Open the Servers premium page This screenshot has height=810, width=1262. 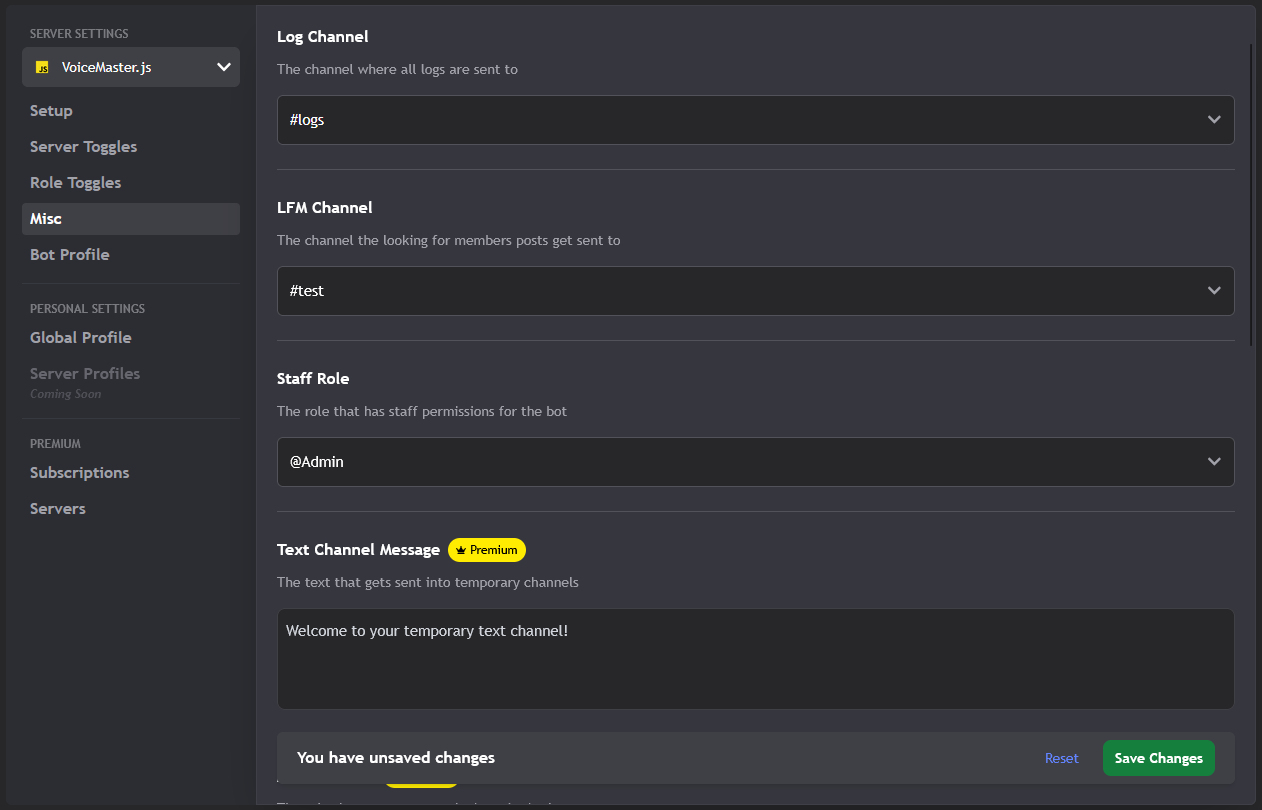coord(57,508)
